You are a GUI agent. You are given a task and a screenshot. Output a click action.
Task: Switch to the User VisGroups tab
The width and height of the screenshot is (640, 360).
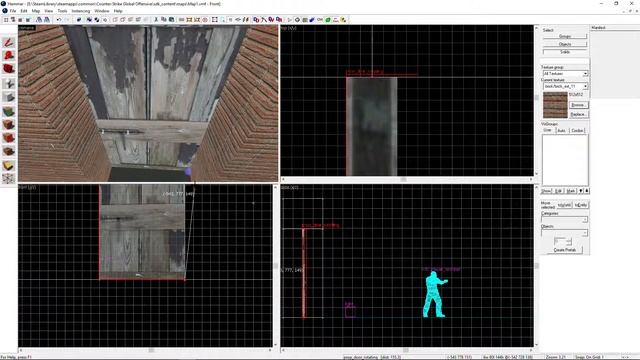[547, 130]
